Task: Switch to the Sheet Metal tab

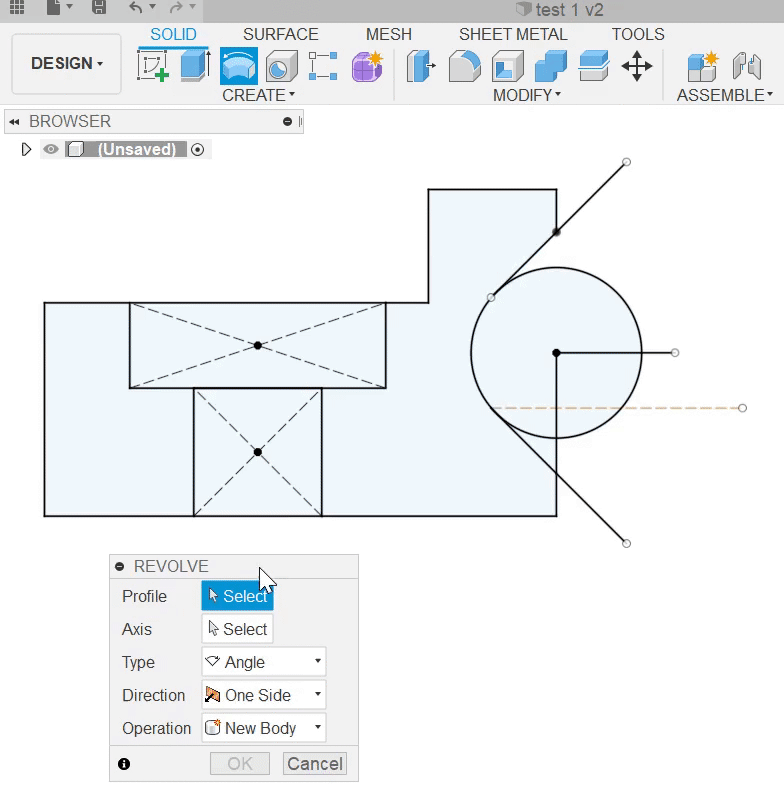Action: coord(513,34)
